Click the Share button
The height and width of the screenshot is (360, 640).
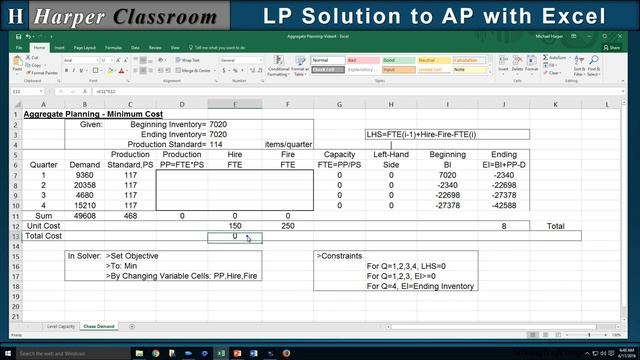click(x=611, y=48)
